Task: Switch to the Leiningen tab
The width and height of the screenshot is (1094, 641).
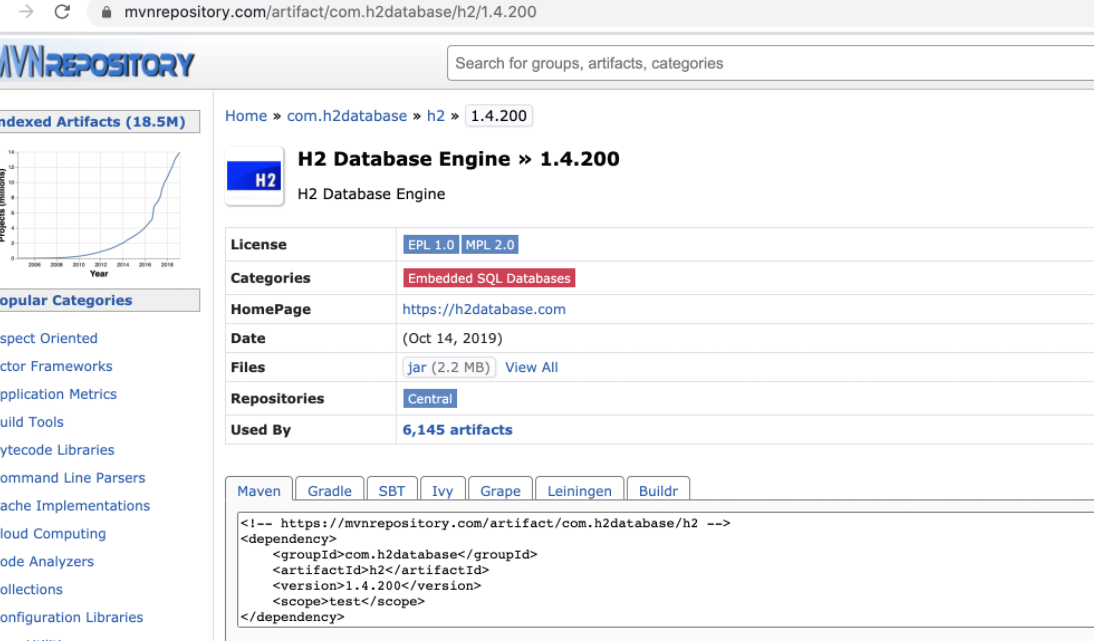Action: pyautogui.click(x=579, y=490)
